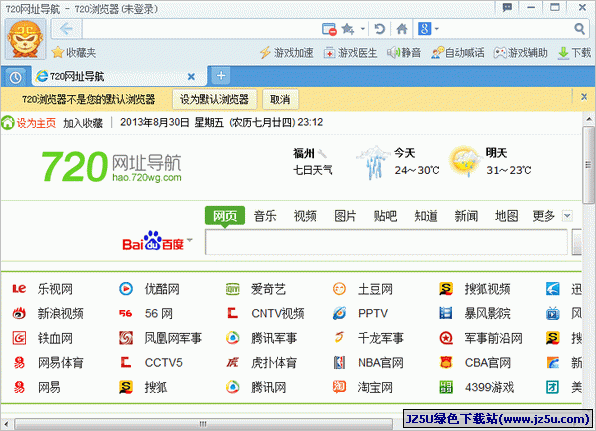Open the 收藏夹 favorites folder

tap(74, 52)
